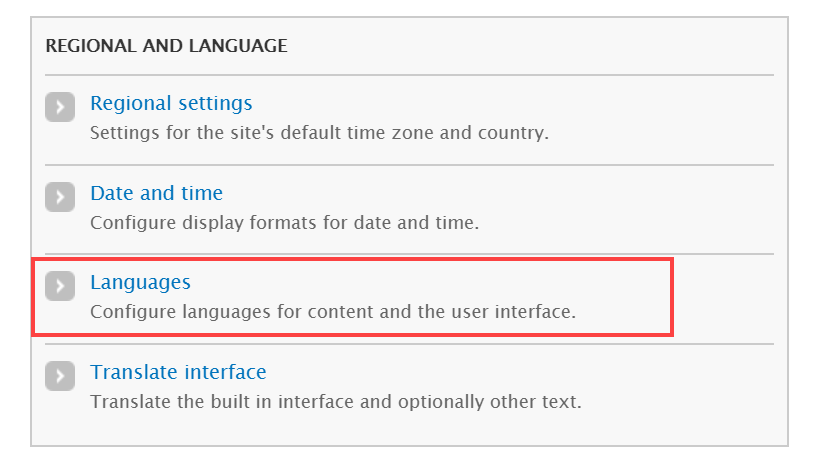The image size is (816, 473).
Task: Open the Regional settings link
Action: (x=171, y=104)
